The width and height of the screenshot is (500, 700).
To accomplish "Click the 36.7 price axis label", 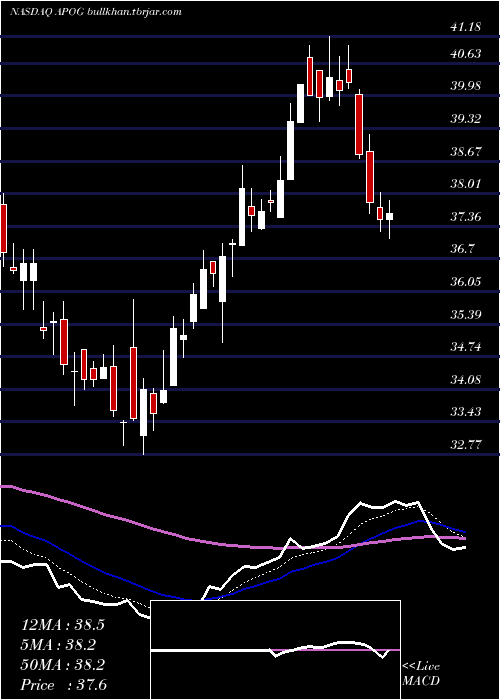I will click(x=462, y=249).
